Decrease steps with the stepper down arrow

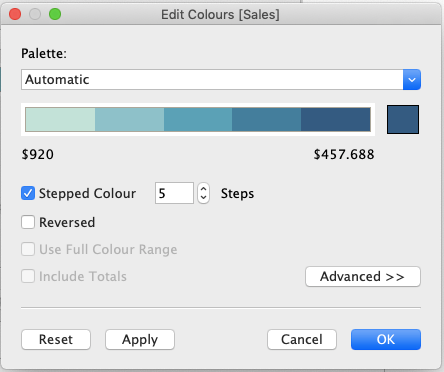(x=203, y=198)
